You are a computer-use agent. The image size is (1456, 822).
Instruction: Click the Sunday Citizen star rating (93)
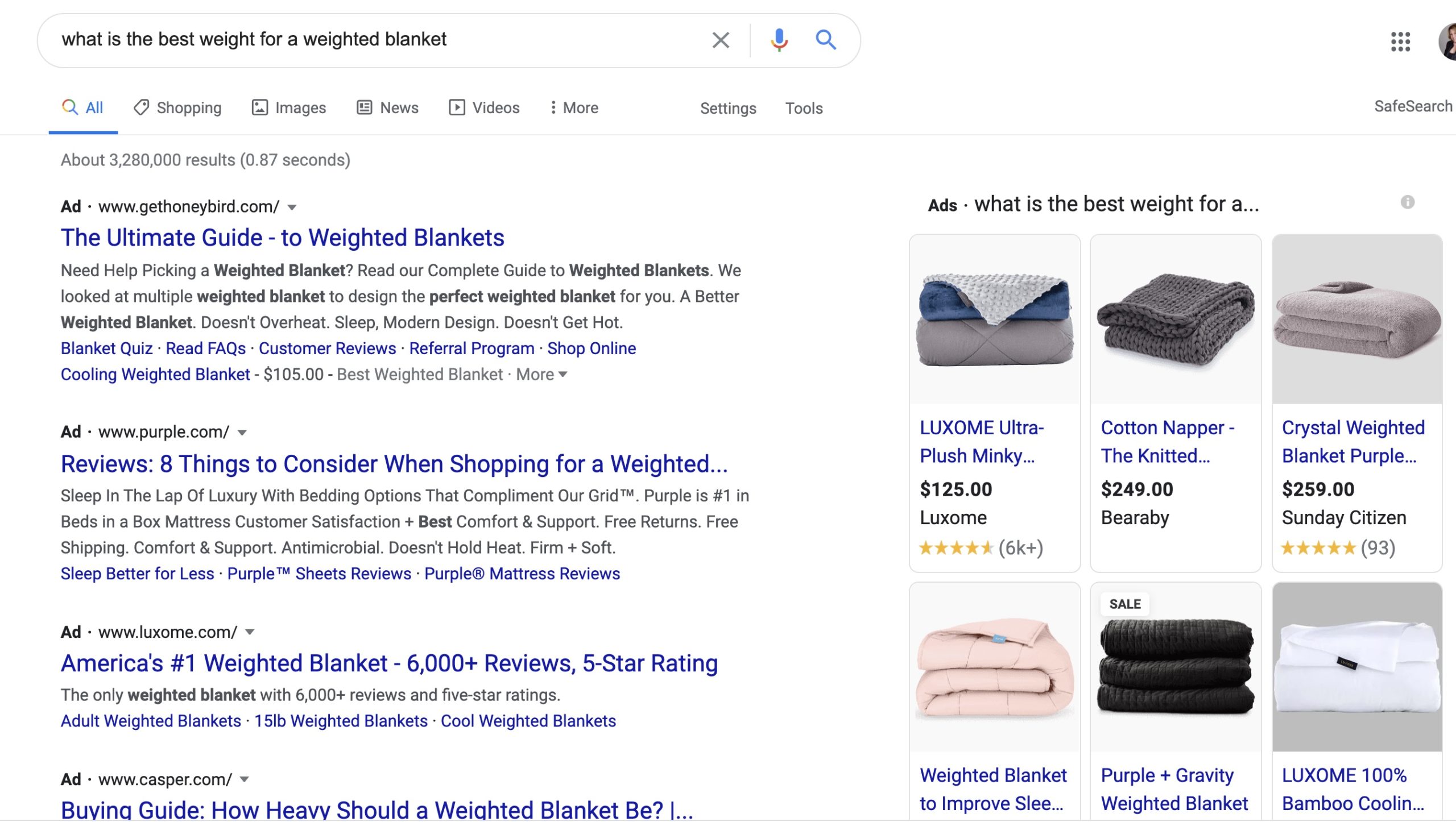(1338, 548)
